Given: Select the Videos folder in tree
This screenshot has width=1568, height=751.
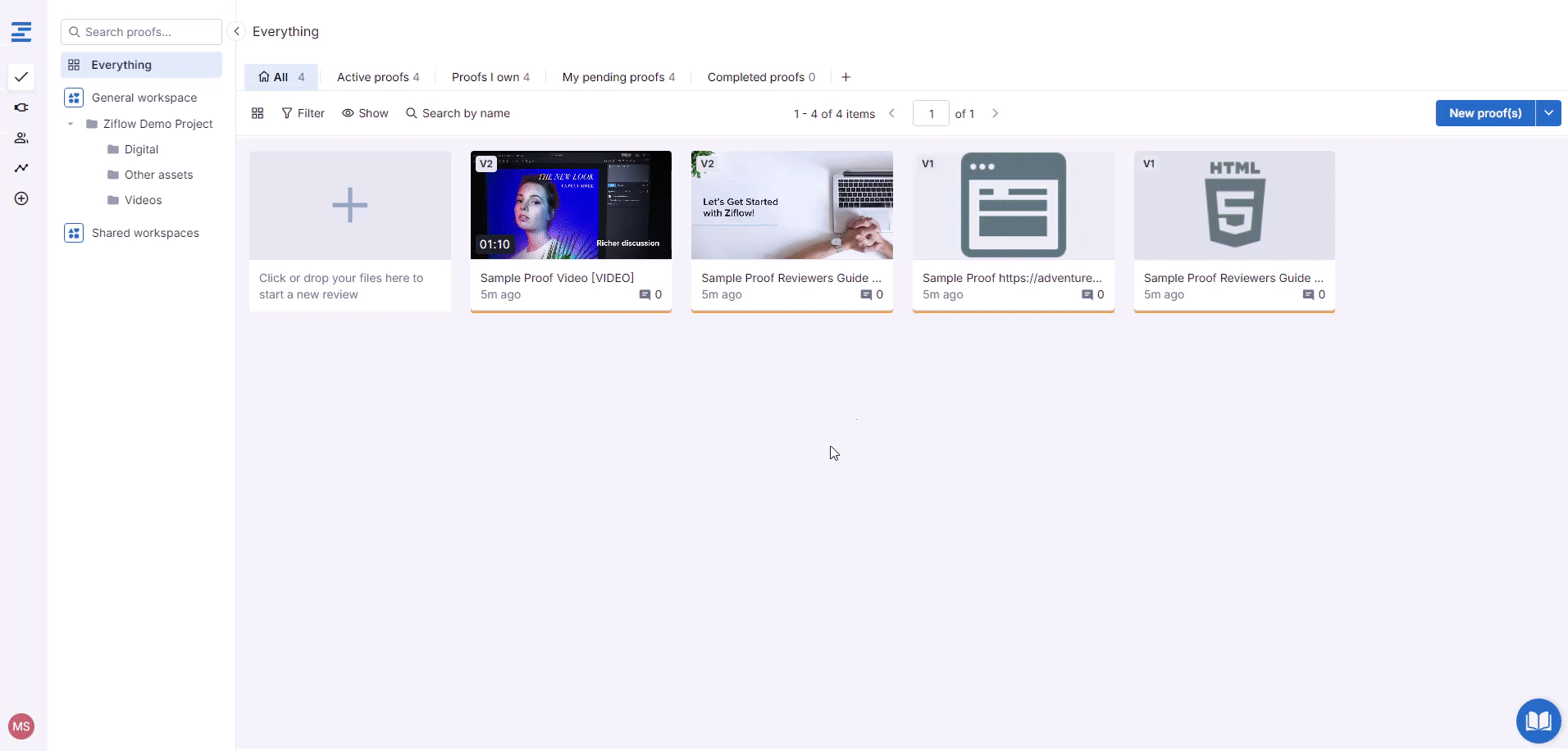Looking at the screenshot, I should [x=143, y=200].
